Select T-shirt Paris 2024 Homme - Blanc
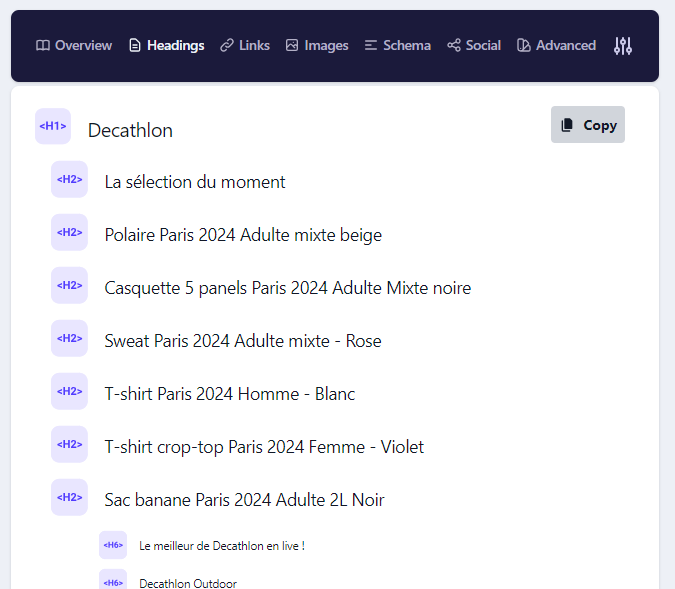This screenshot has height=589, width=675. click(230, 394)
